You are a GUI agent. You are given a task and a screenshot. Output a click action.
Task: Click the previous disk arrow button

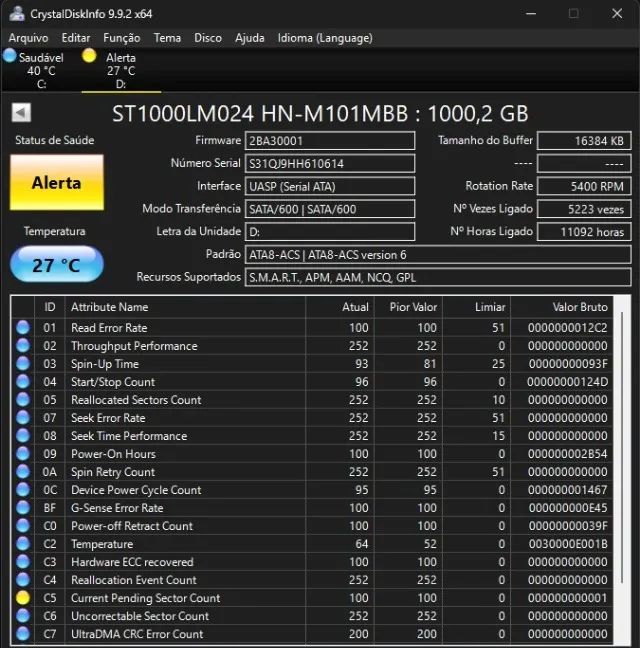21,112
